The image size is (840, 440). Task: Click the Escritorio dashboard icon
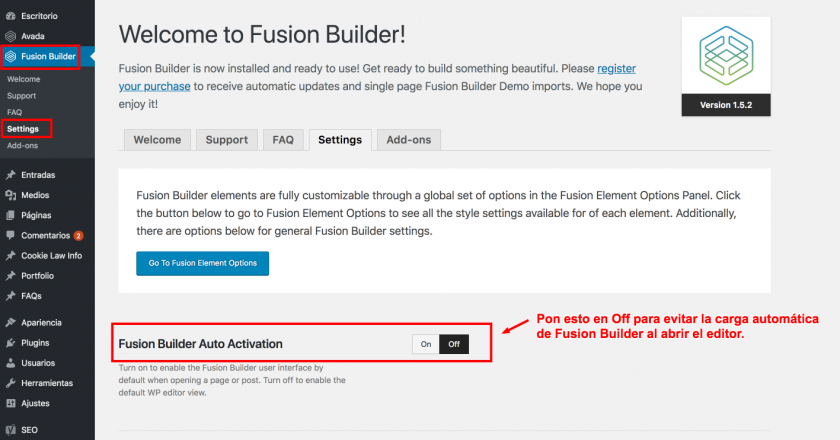coord(10,16)
